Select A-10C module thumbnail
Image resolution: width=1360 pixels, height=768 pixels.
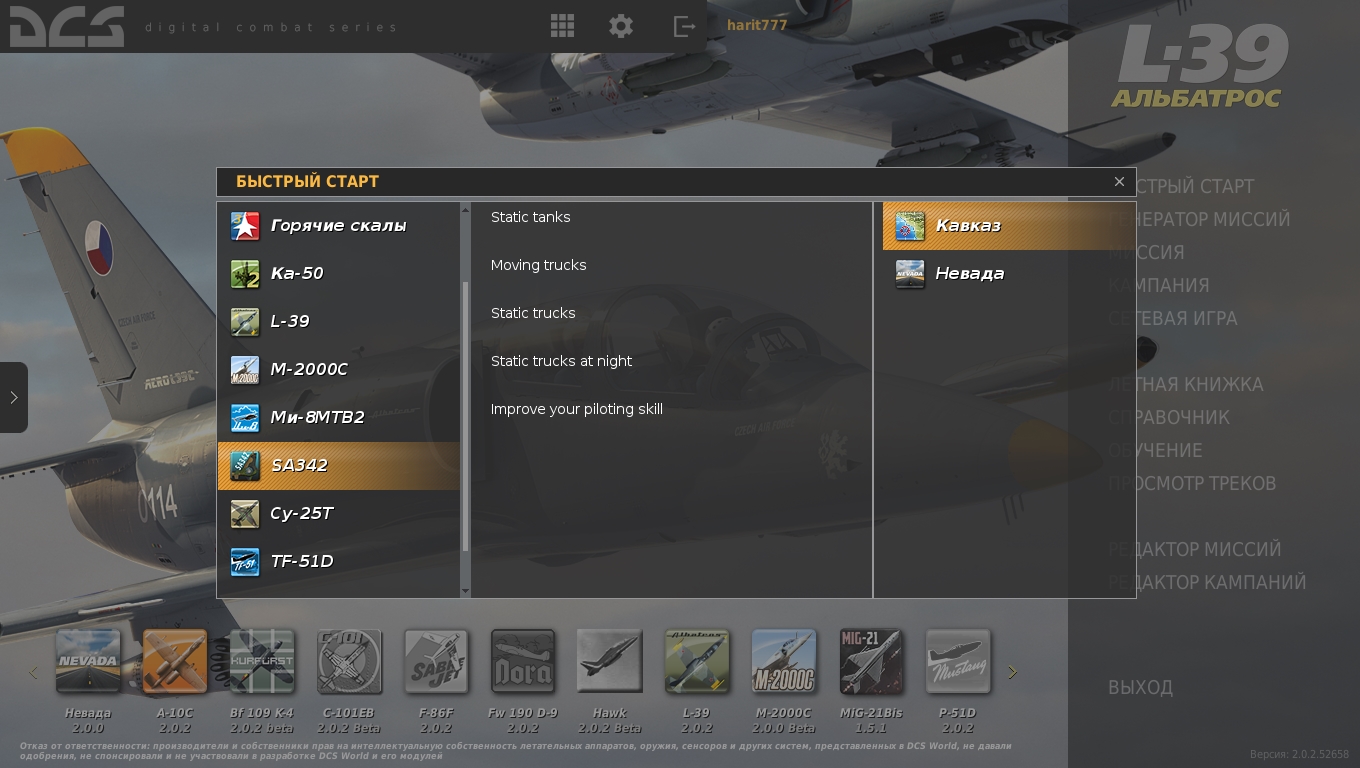click(x=175, y=661)
